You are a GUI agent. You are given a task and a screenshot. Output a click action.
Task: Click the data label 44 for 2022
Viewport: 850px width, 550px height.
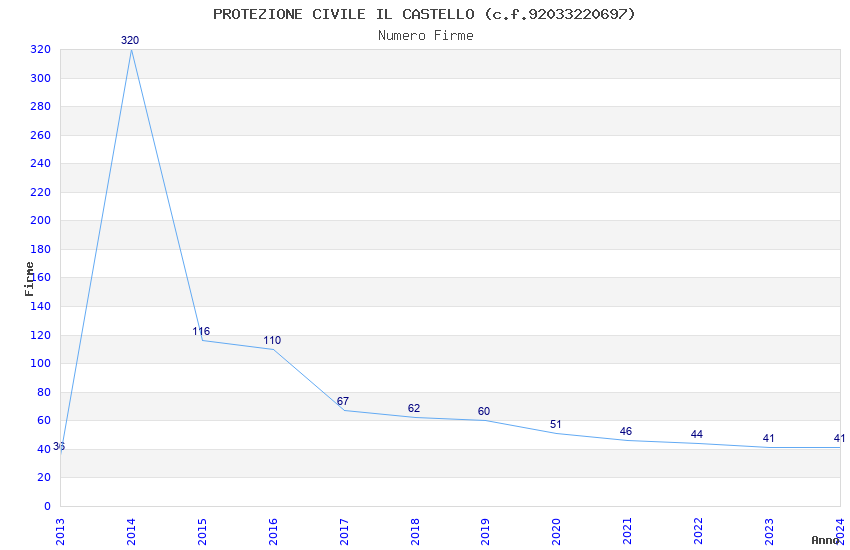[x=697, y=434]
